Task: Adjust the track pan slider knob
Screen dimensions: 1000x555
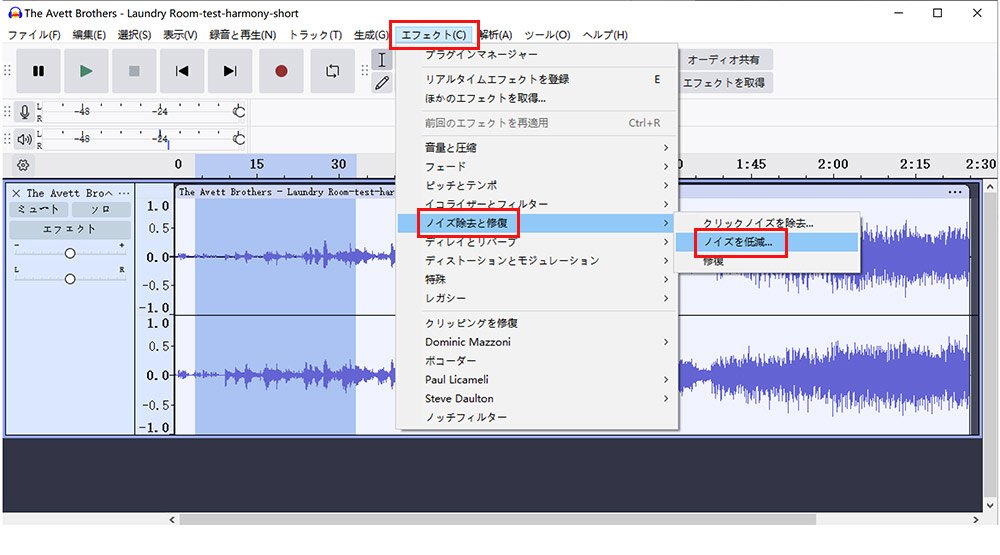Action: [x=70, y=279]
